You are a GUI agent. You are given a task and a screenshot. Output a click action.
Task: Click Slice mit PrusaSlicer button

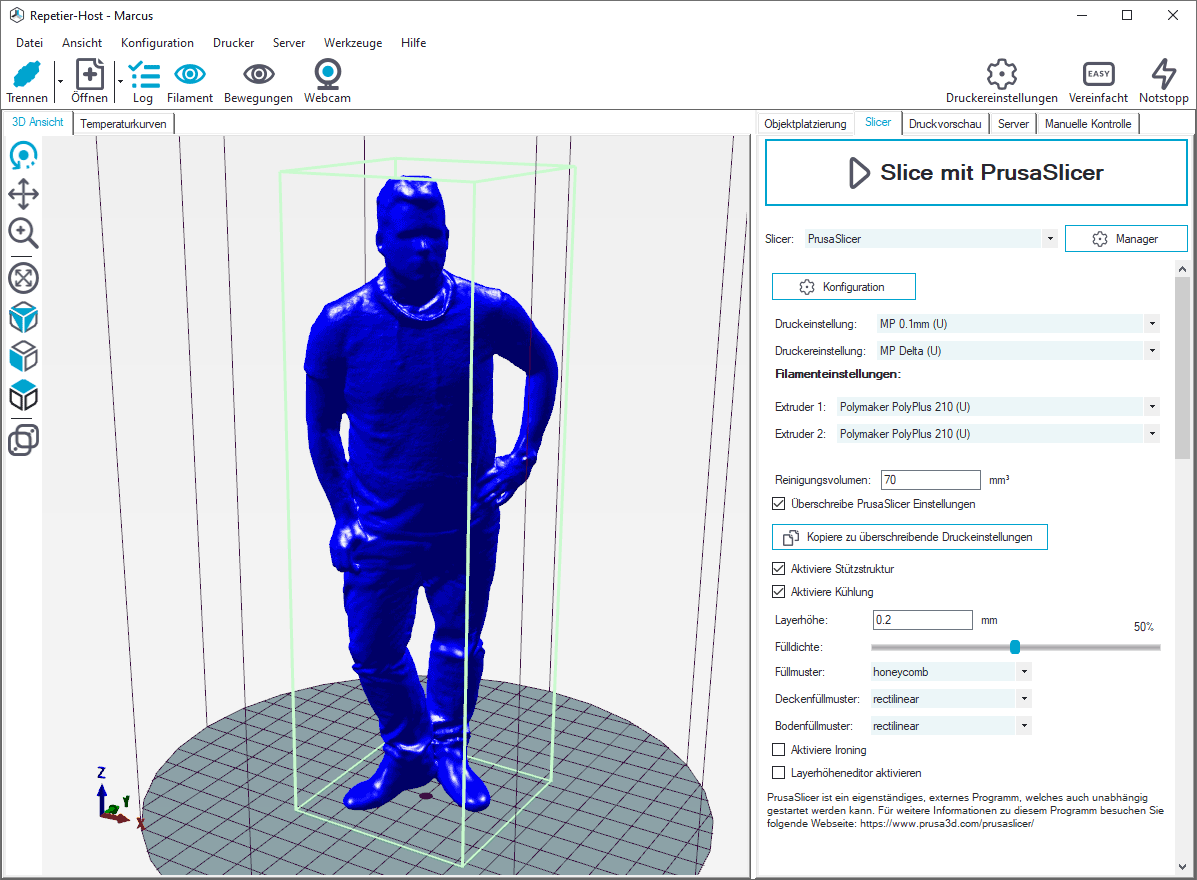(975, 173)
